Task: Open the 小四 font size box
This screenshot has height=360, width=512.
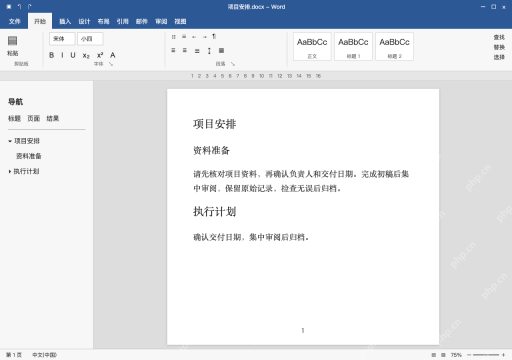Action: (90, 39)
